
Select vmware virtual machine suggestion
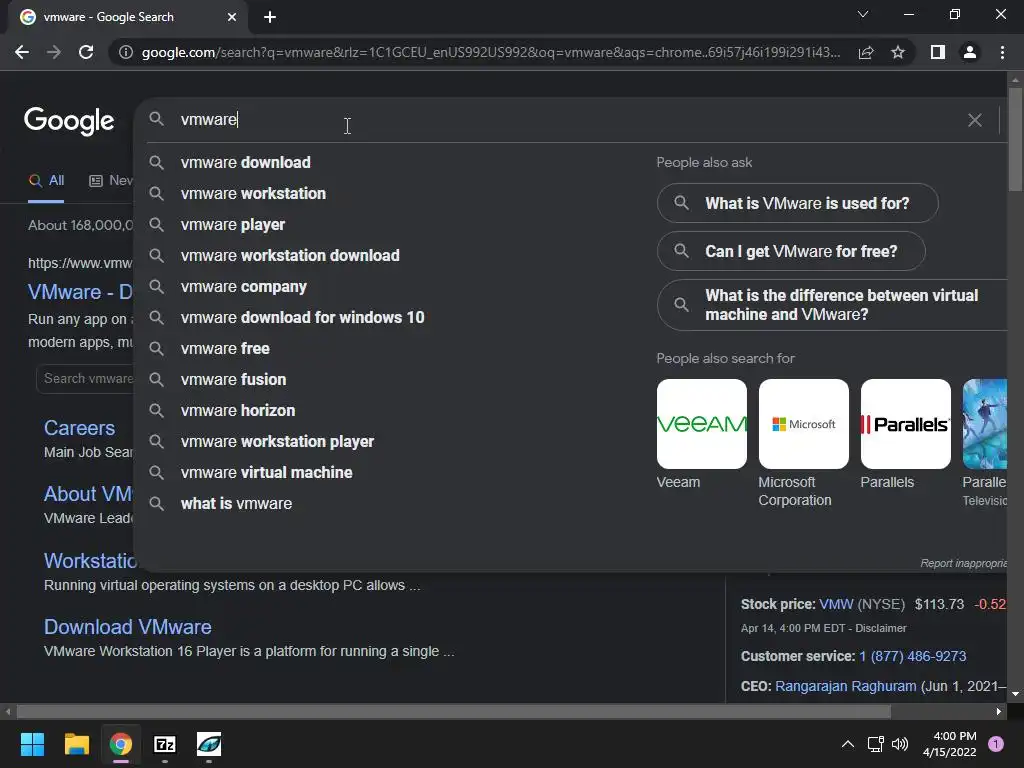266,473
